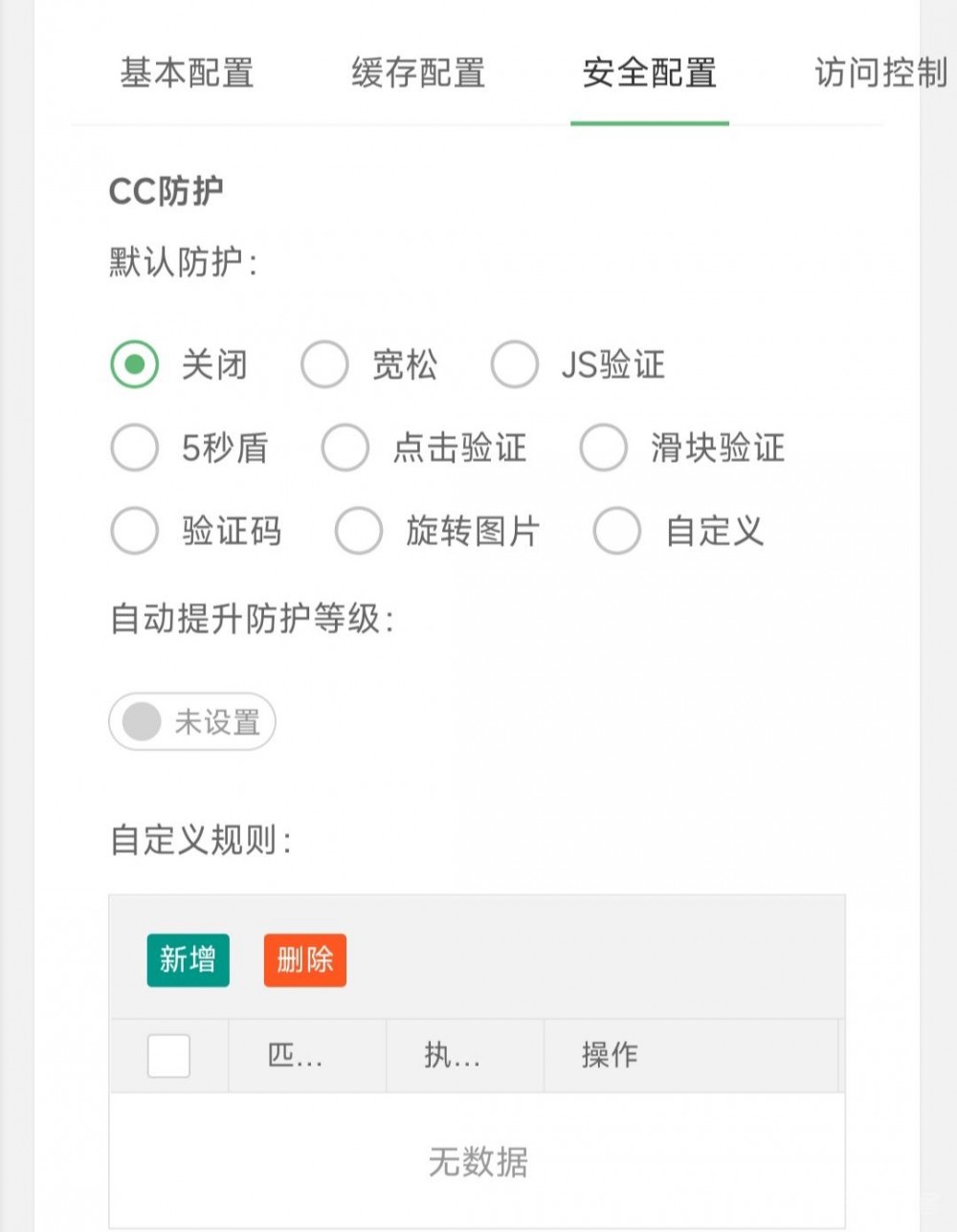This screenshot has width=957, height=1232.
Task: Toggle the 未设置 auto-upgrade switch
Action: tap(191, 722)
